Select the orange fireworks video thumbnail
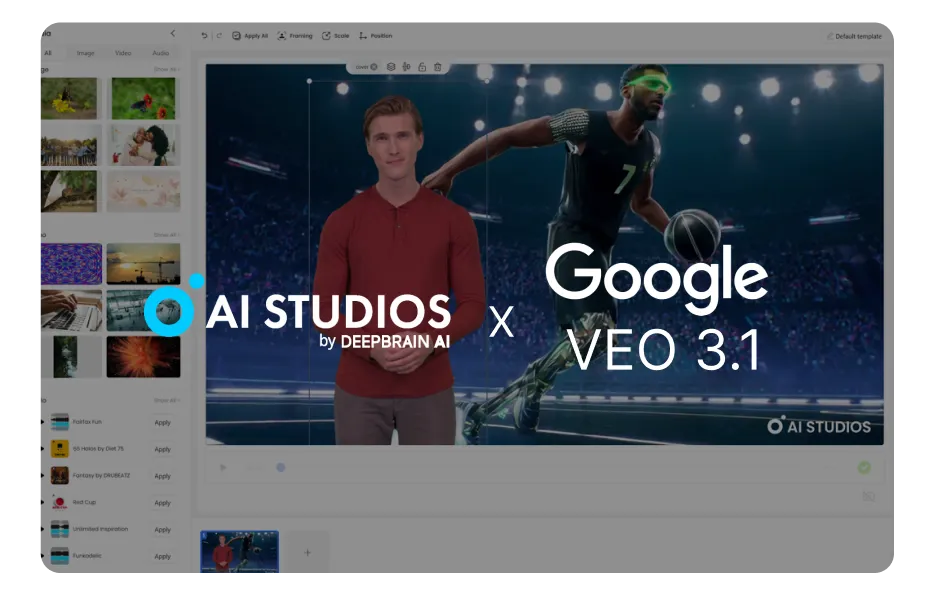Image resolution: width=930 pixels, height=600 pixels. [143, 357]
